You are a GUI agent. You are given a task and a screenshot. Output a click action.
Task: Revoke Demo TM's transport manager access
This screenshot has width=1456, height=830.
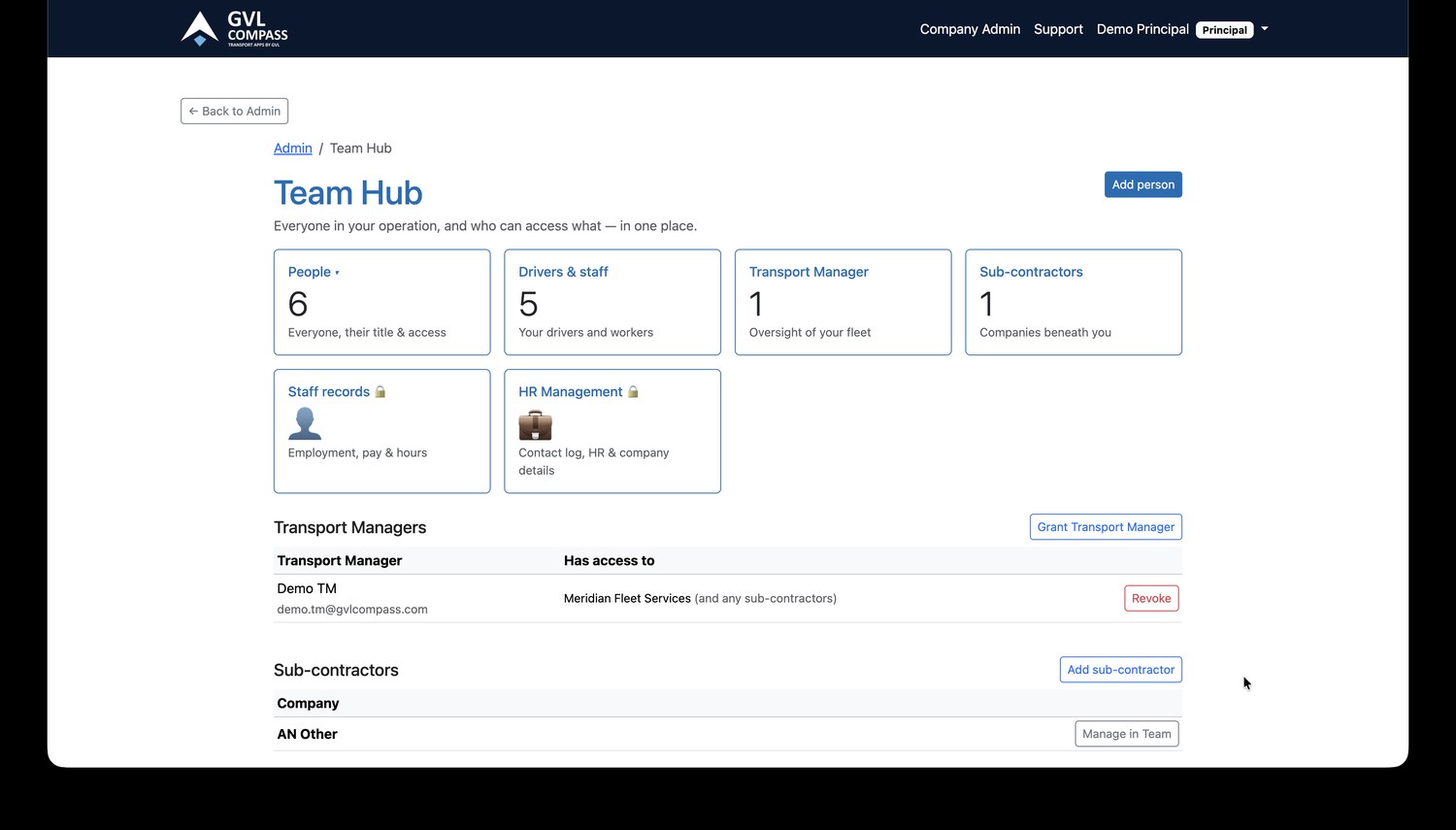coord(1151,598)
